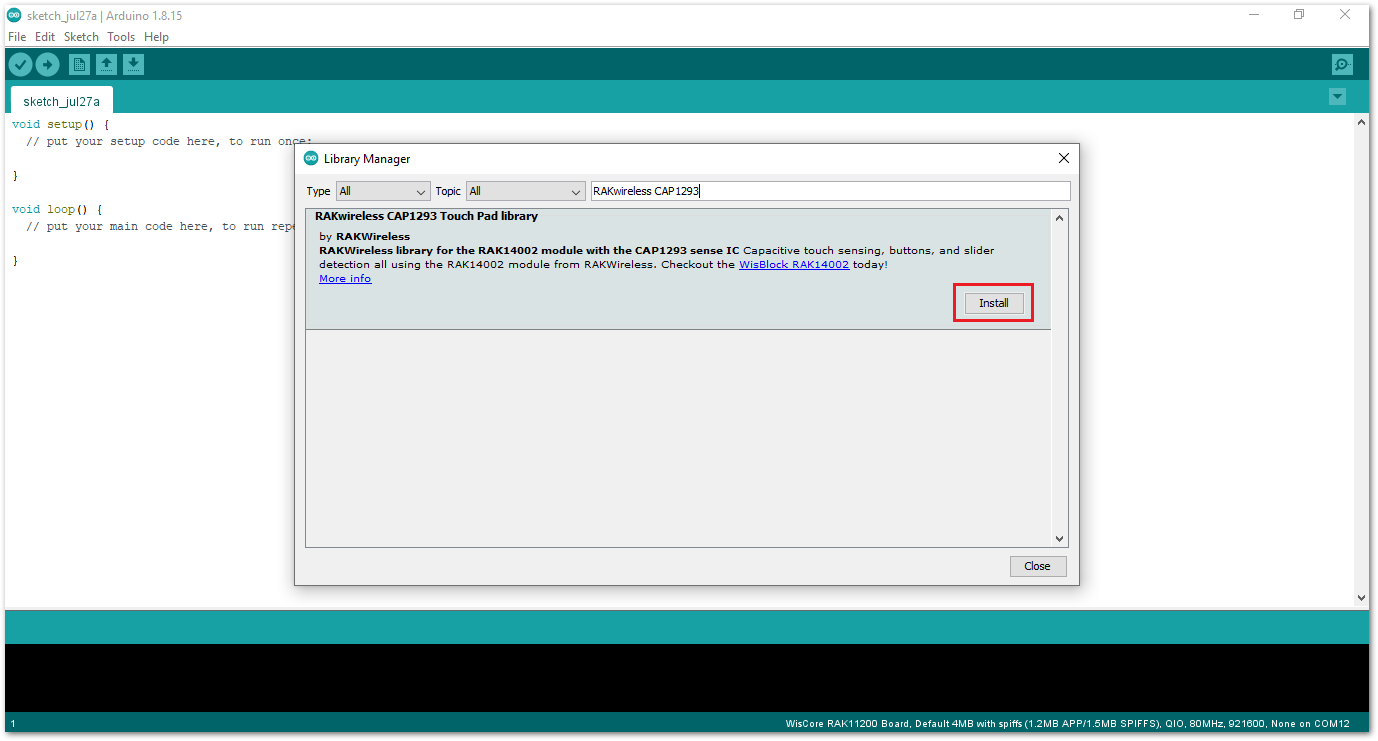Click the Upload arrow icon
1378x741 pixels.
coord(47,64)
